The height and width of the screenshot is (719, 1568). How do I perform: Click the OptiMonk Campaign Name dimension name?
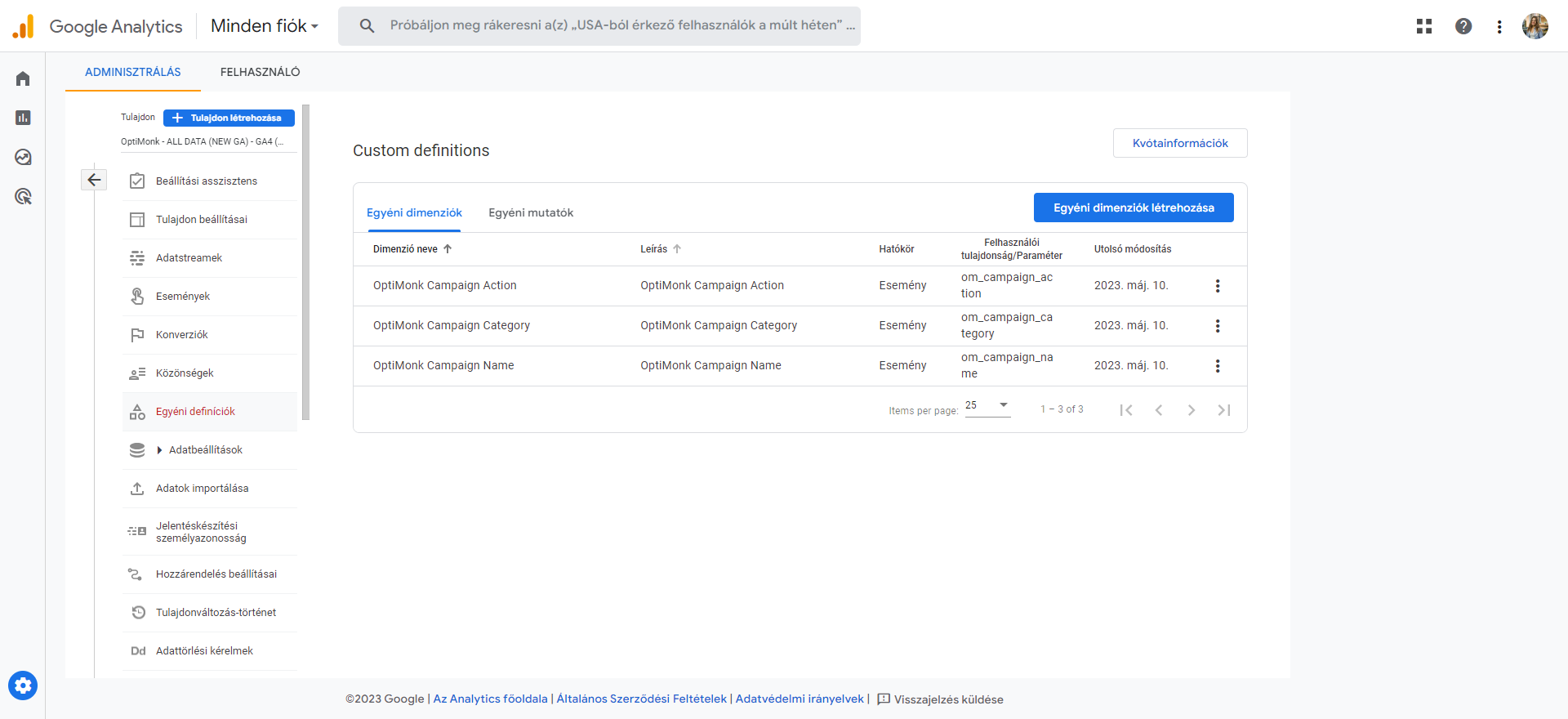tap(443, 365)
